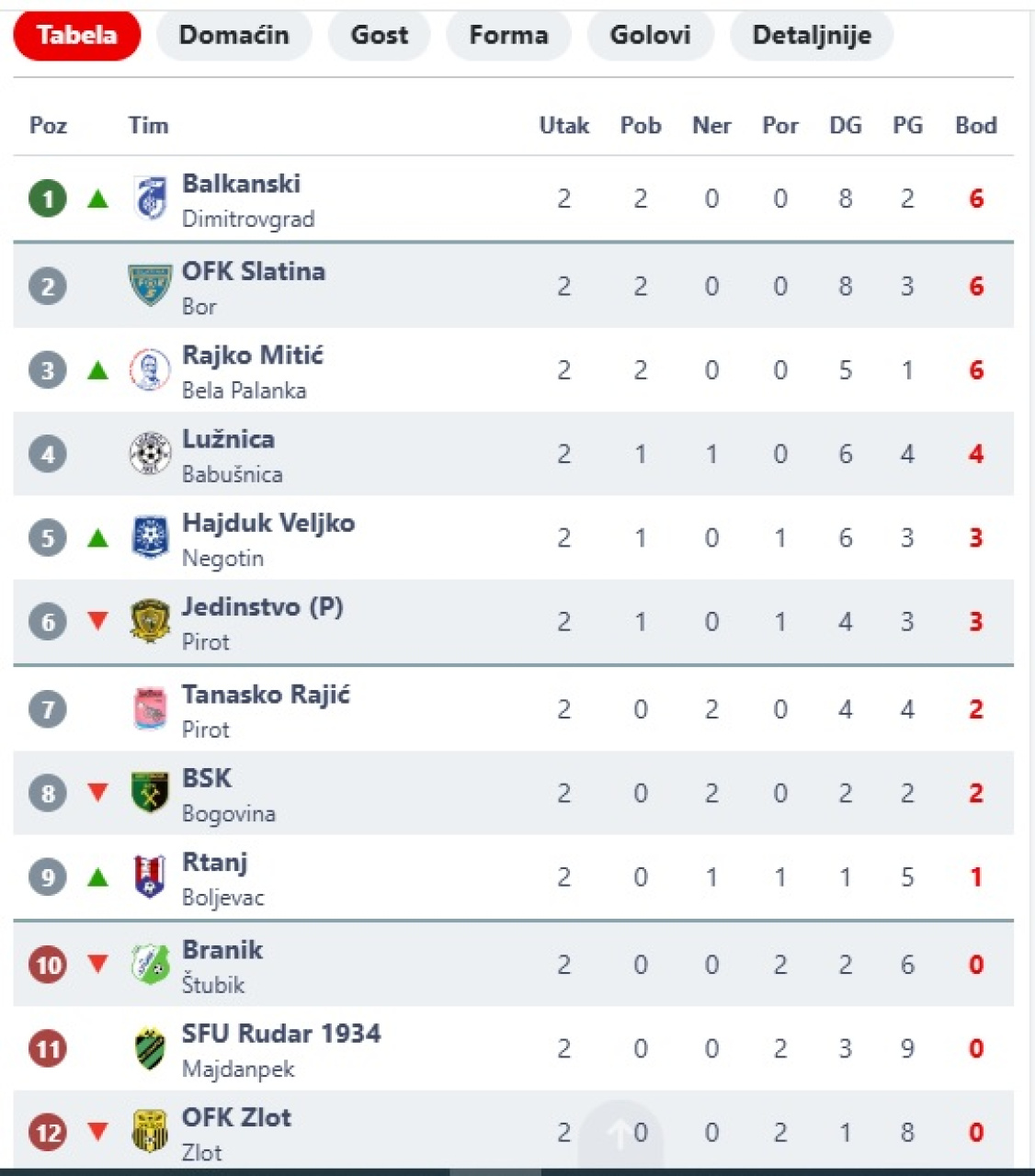Click the Jedinstvo (P) yellow-black crest

click(x=149, y=622)
